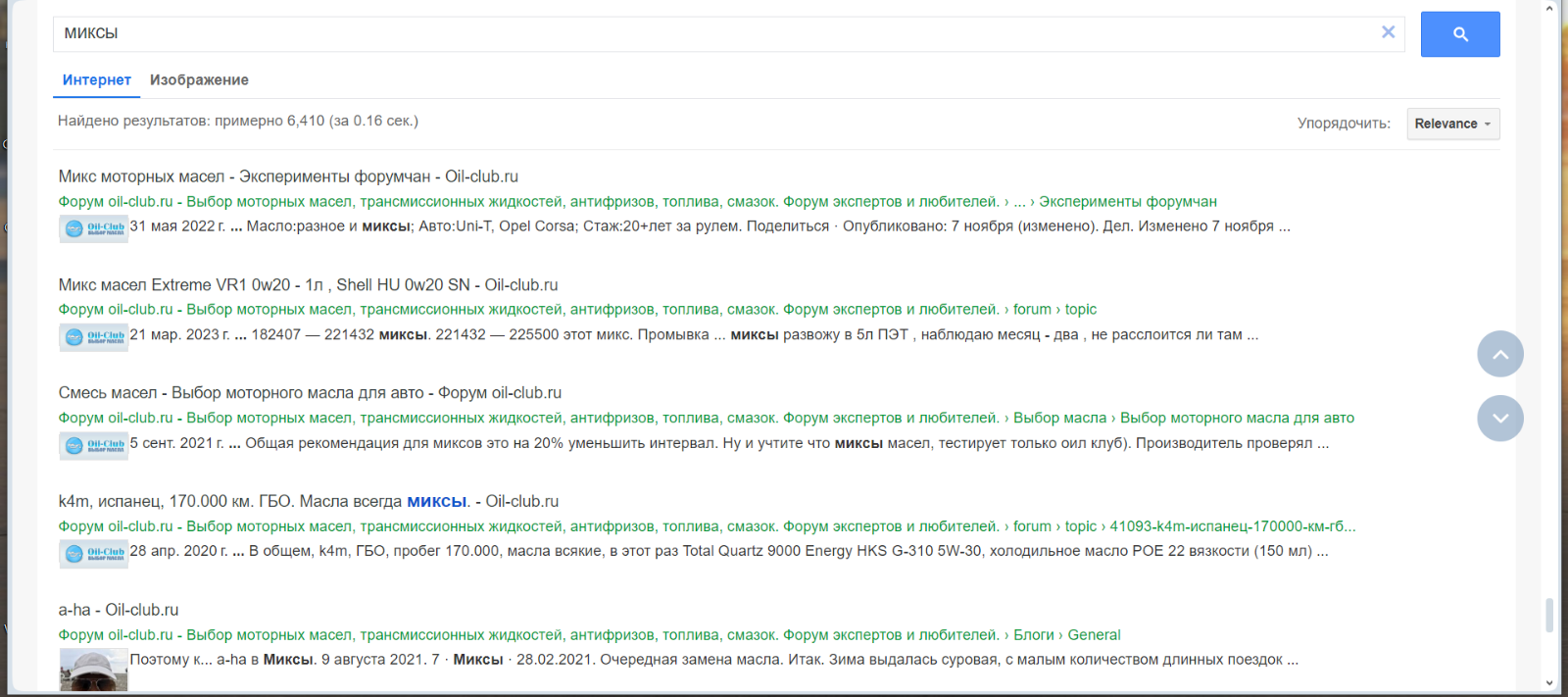1568x697 pixels.
Task: Click snippet text starting 'Поэтому к... a-ha в Миксы'
Action: tap(714, 660)
